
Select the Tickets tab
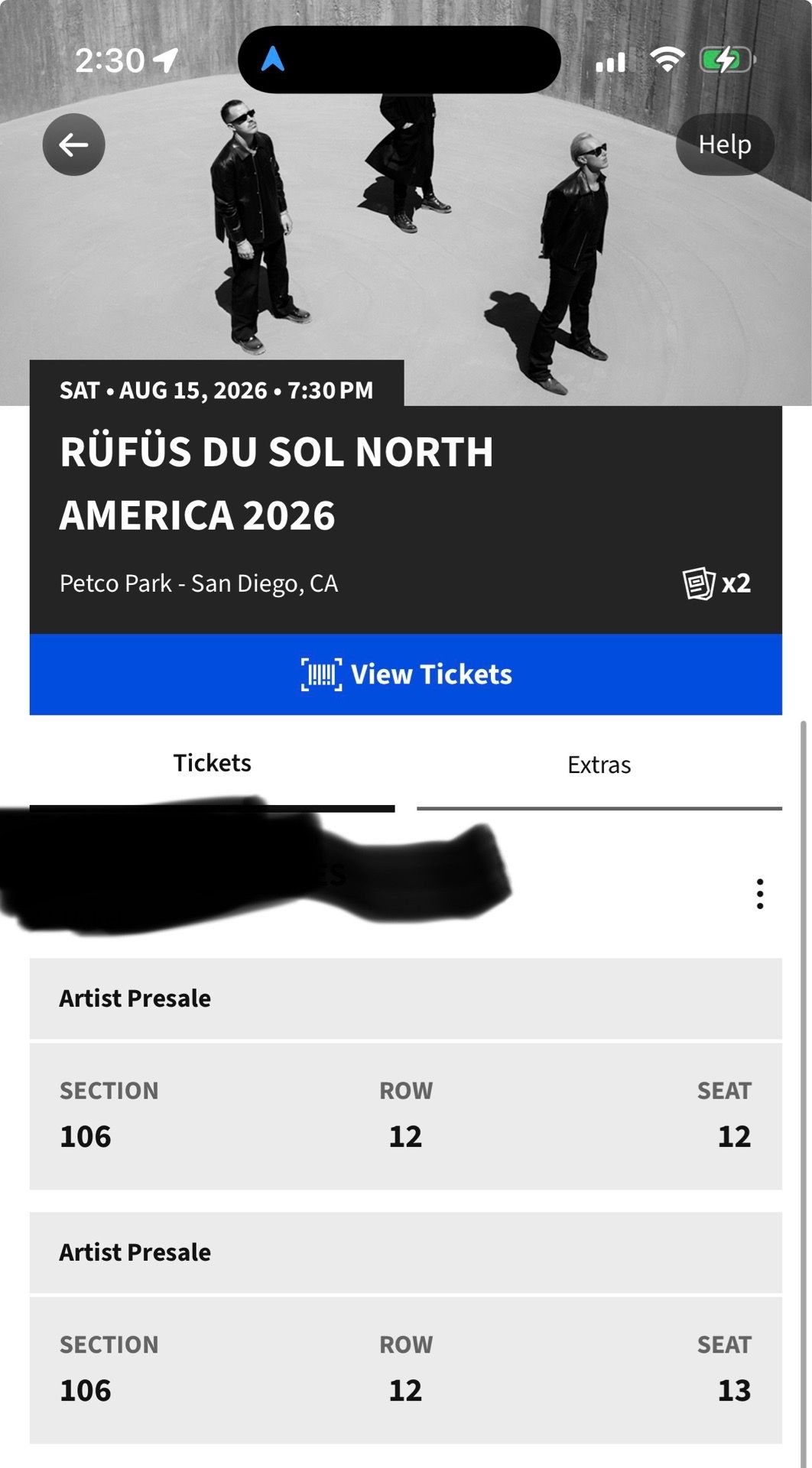tap(213, 764)
